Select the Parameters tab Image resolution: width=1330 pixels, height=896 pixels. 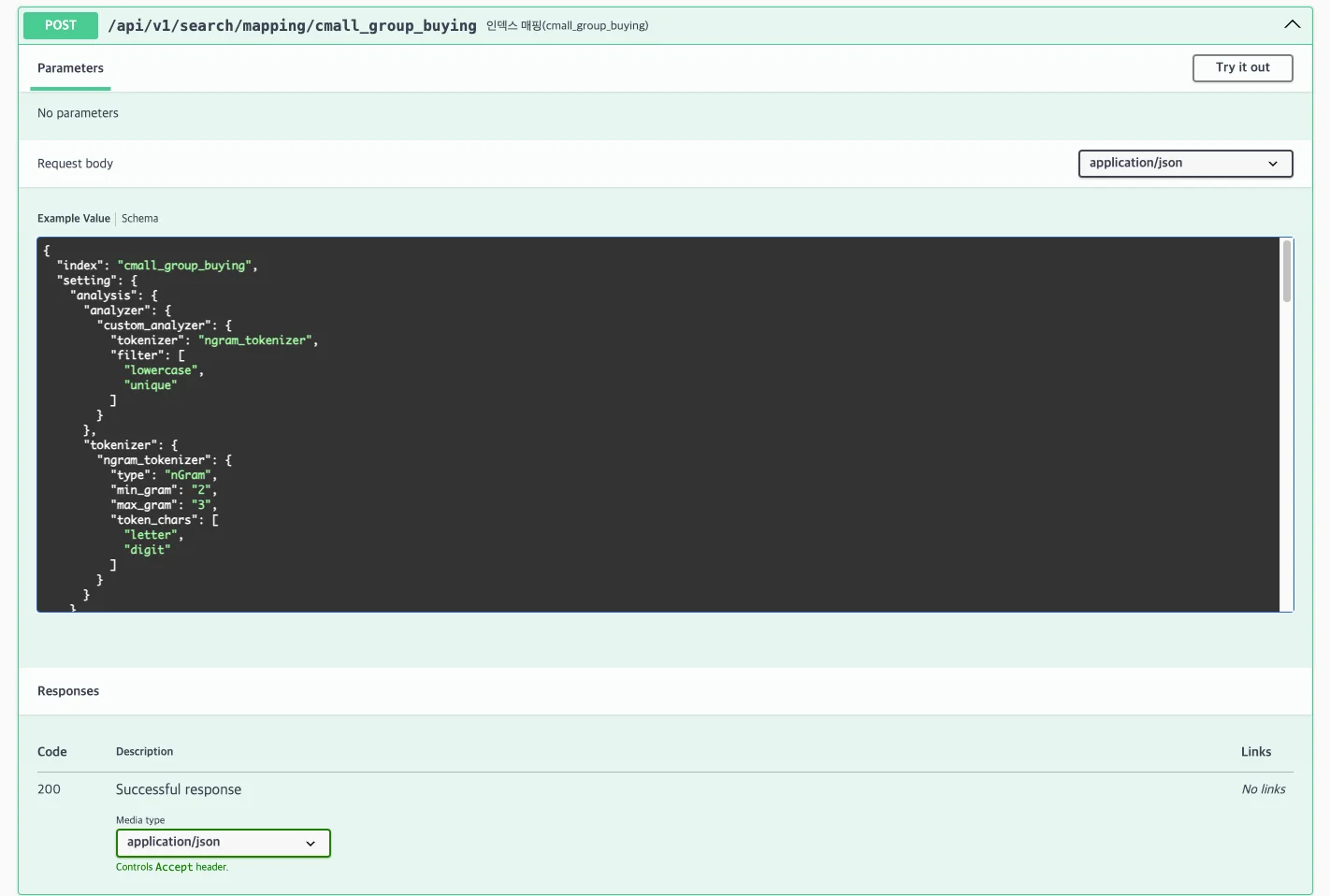click(x=70, y=68)
